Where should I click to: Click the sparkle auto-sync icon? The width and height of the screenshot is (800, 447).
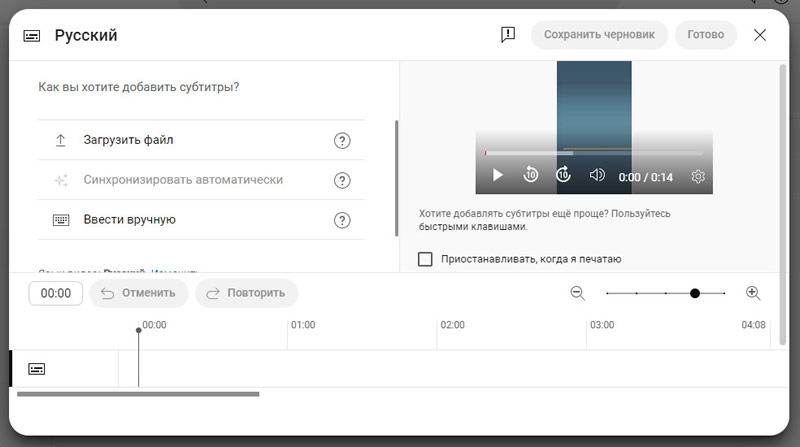61,180
